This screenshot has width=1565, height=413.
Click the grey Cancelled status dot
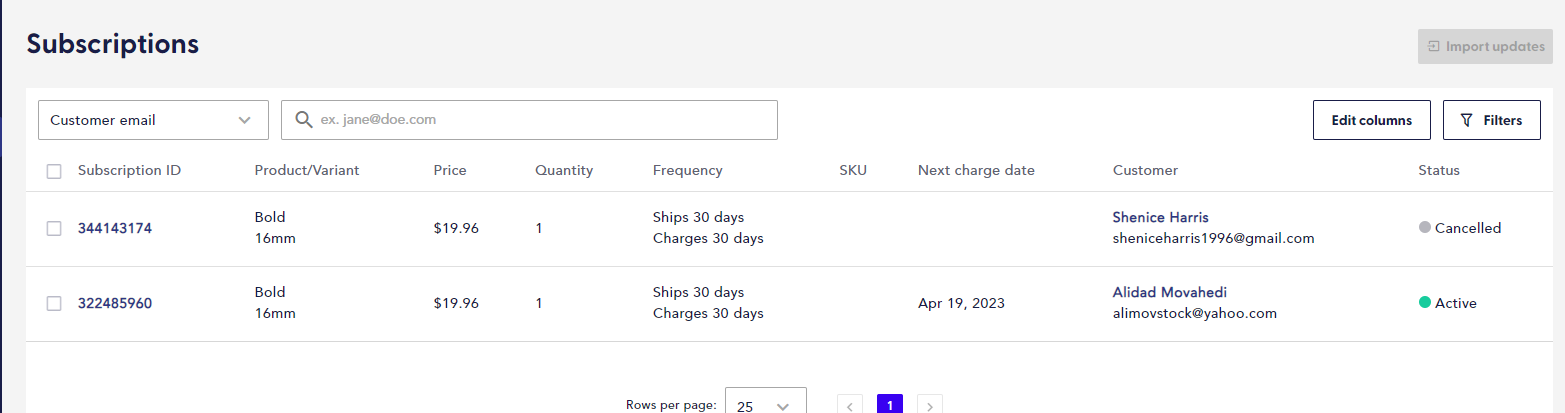(x=1425, y=227)
